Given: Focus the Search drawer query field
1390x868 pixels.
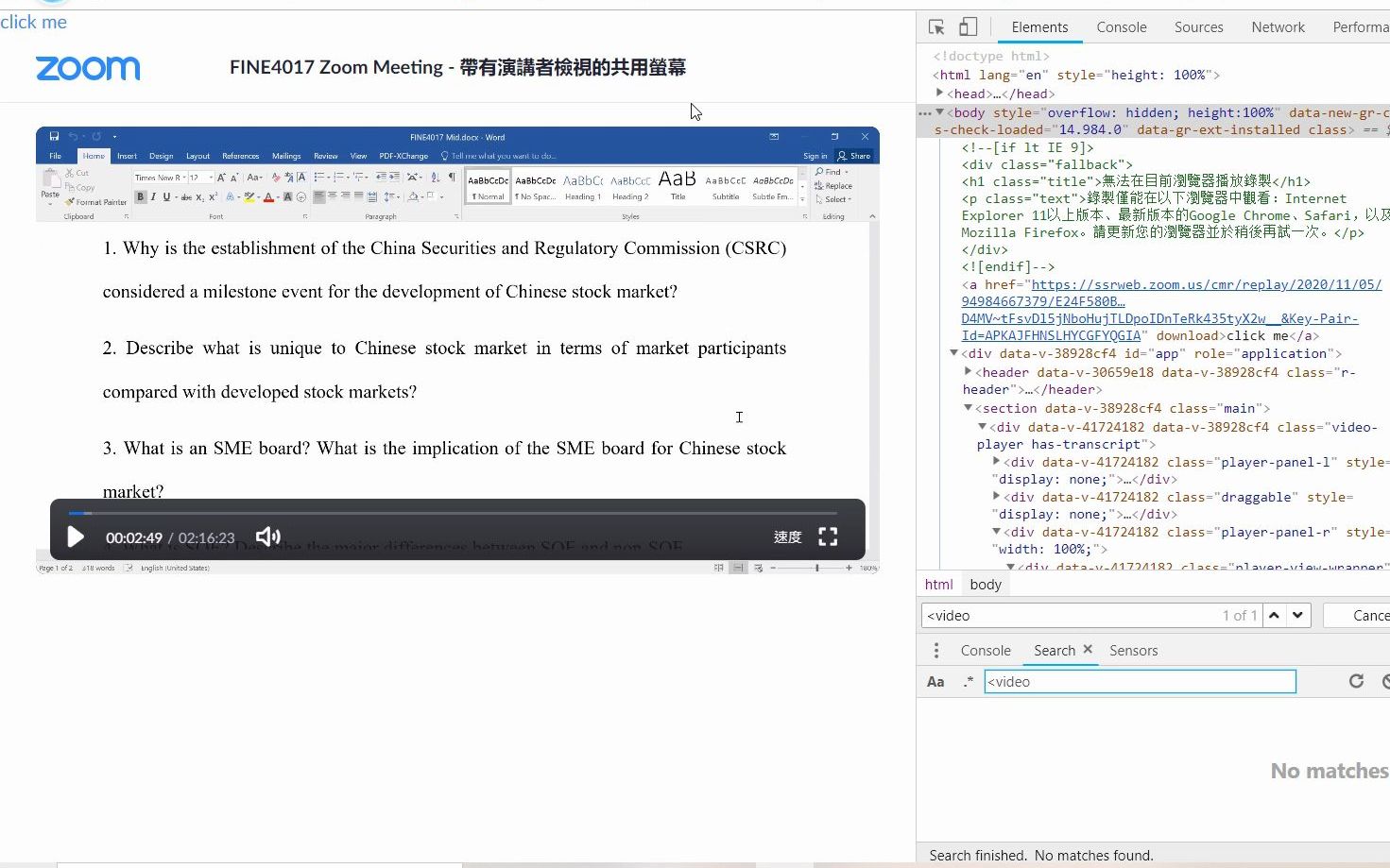Looking at the screenshot, I should [x=1140, y=682].
